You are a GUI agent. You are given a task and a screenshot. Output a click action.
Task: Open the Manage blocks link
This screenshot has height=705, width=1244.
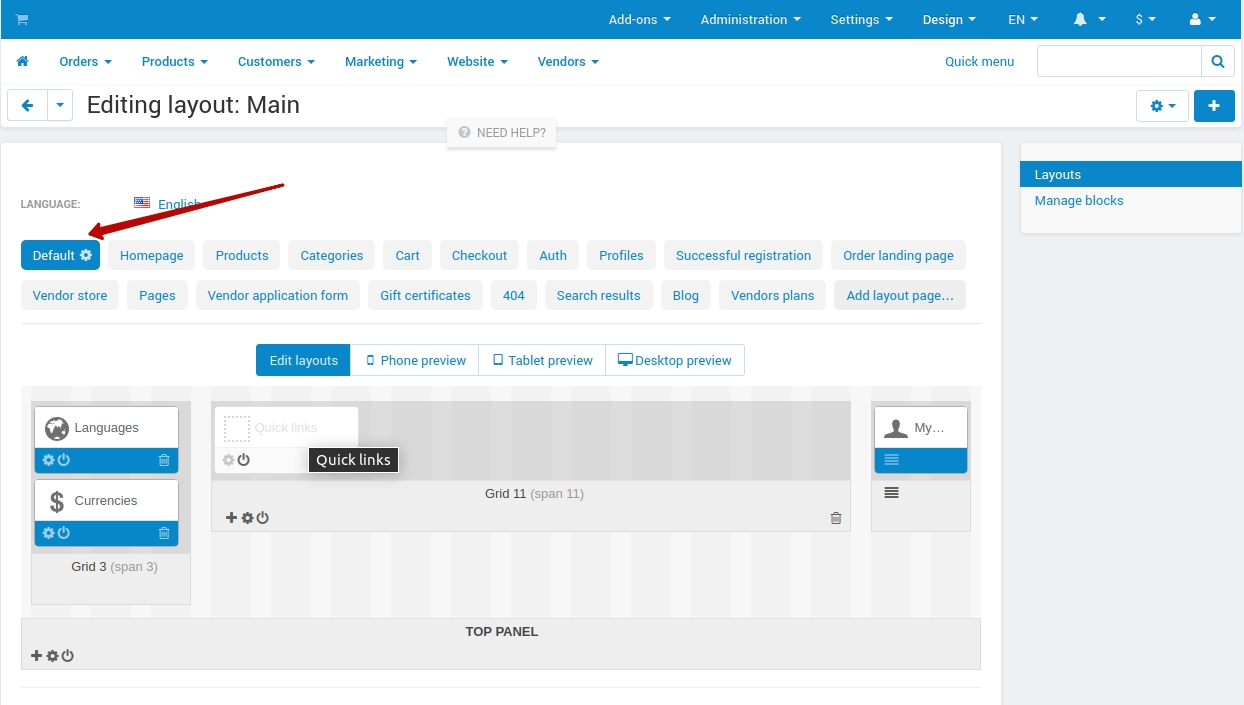pos(1079,200)
